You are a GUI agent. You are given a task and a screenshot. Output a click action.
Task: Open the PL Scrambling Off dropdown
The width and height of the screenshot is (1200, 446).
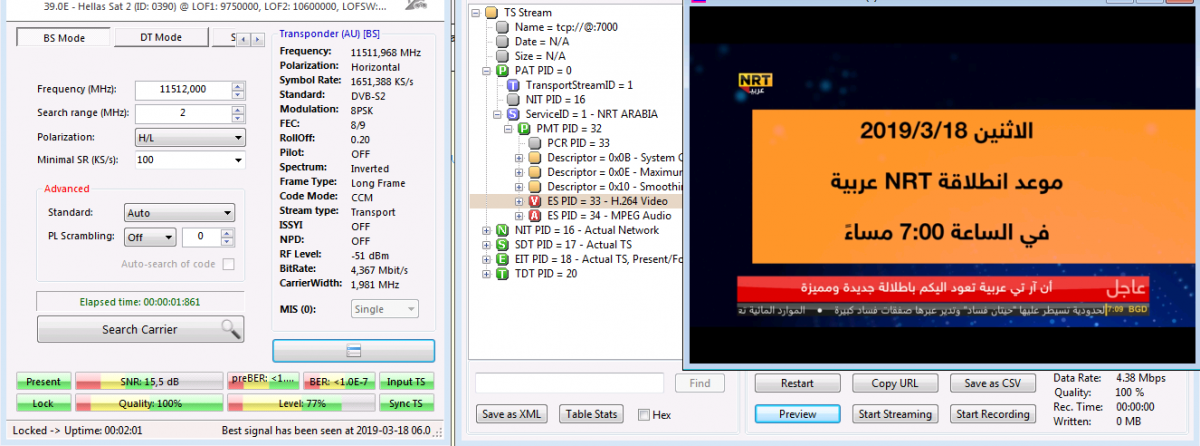click(x=150, y=237)
